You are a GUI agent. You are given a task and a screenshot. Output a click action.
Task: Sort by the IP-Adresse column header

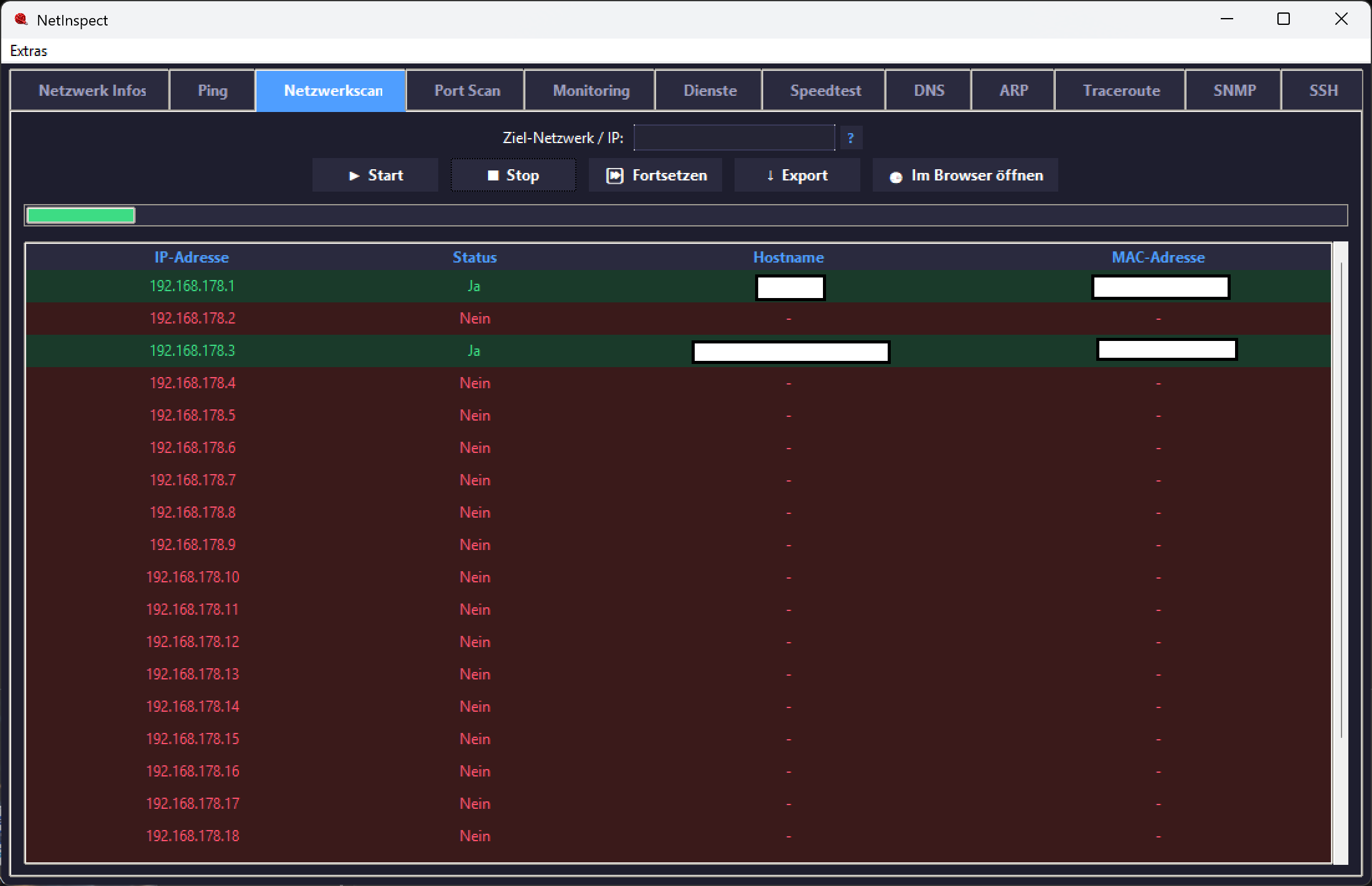click(192, 257)
